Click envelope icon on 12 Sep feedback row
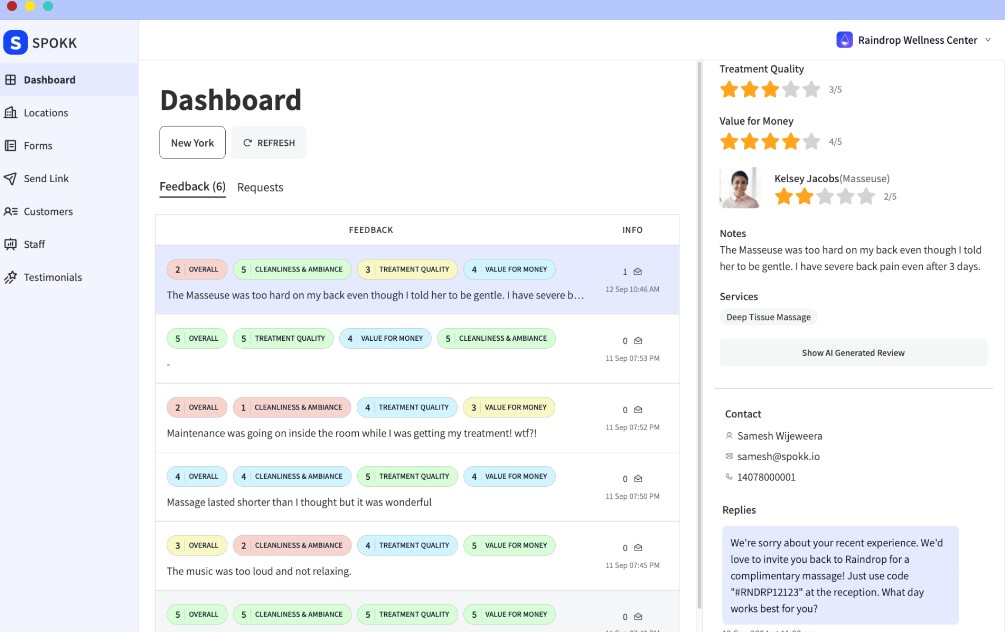1005x632 pixels. 638,272
